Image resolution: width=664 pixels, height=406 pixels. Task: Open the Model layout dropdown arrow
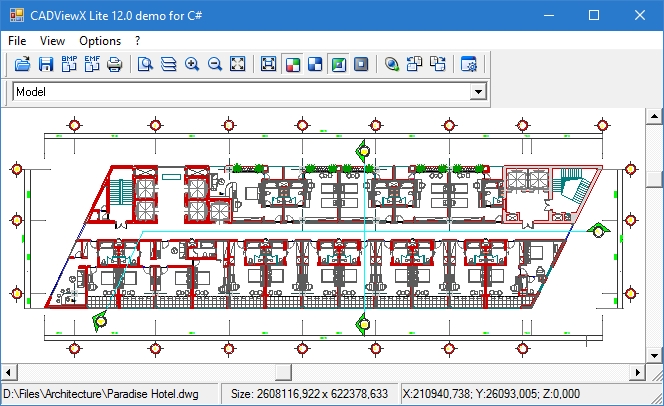pyautogui.click(x=478, y=92)
